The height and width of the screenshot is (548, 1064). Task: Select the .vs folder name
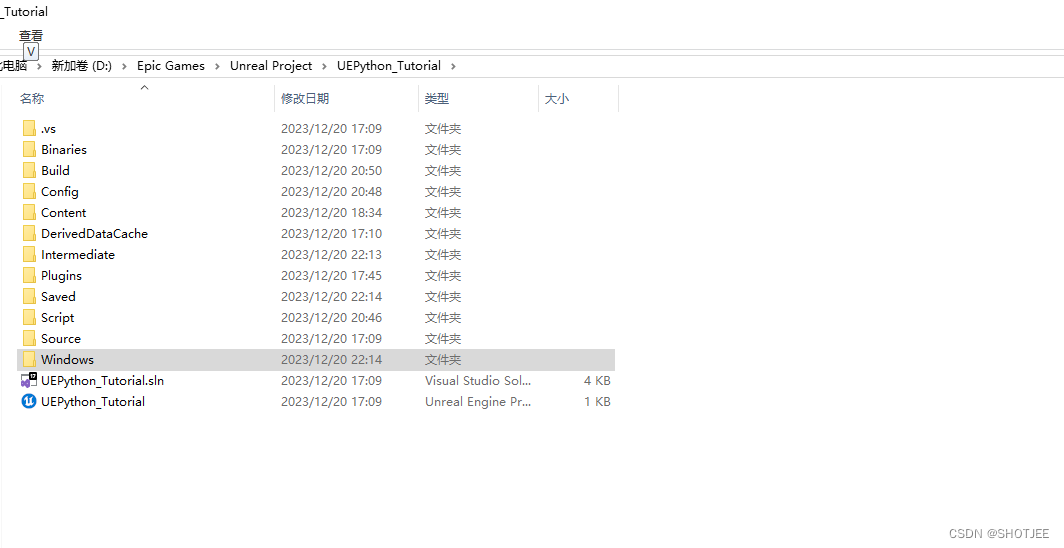click(48, 129)
